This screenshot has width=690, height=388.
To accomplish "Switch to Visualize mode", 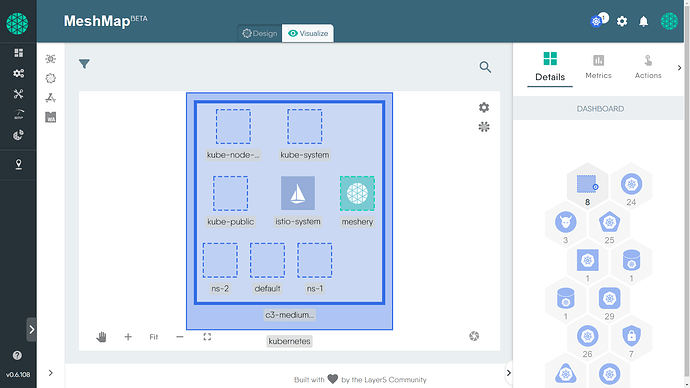I will [308, 33].
